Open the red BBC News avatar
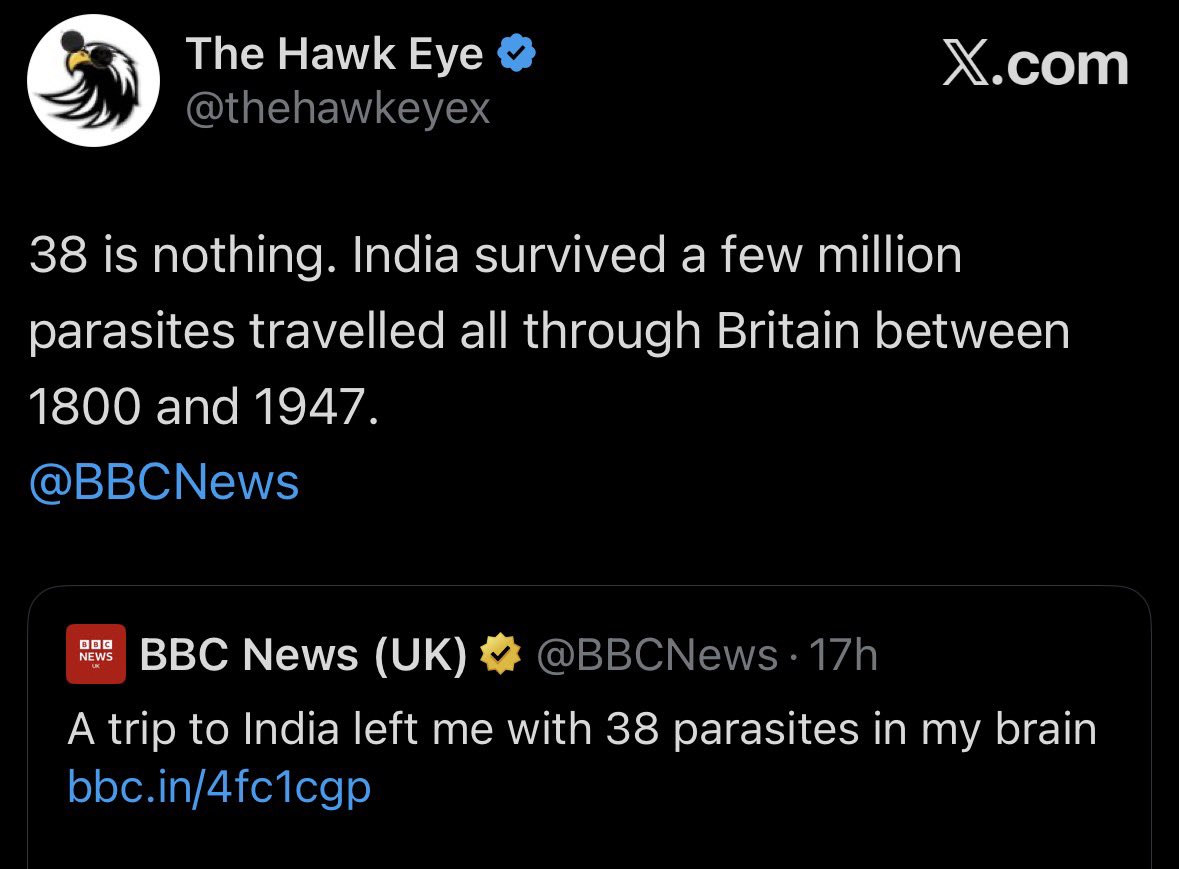This screenshot has width=1179, height=869. (95, 653)
